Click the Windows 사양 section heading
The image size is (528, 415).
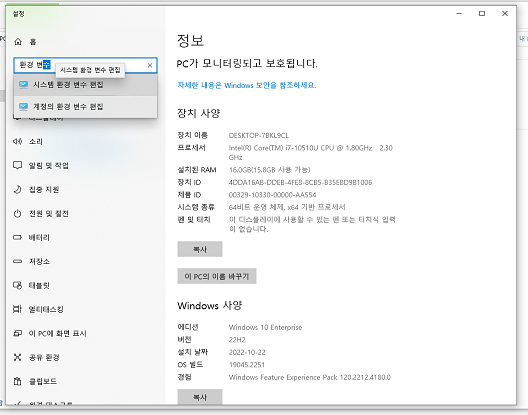click(209, 306)
